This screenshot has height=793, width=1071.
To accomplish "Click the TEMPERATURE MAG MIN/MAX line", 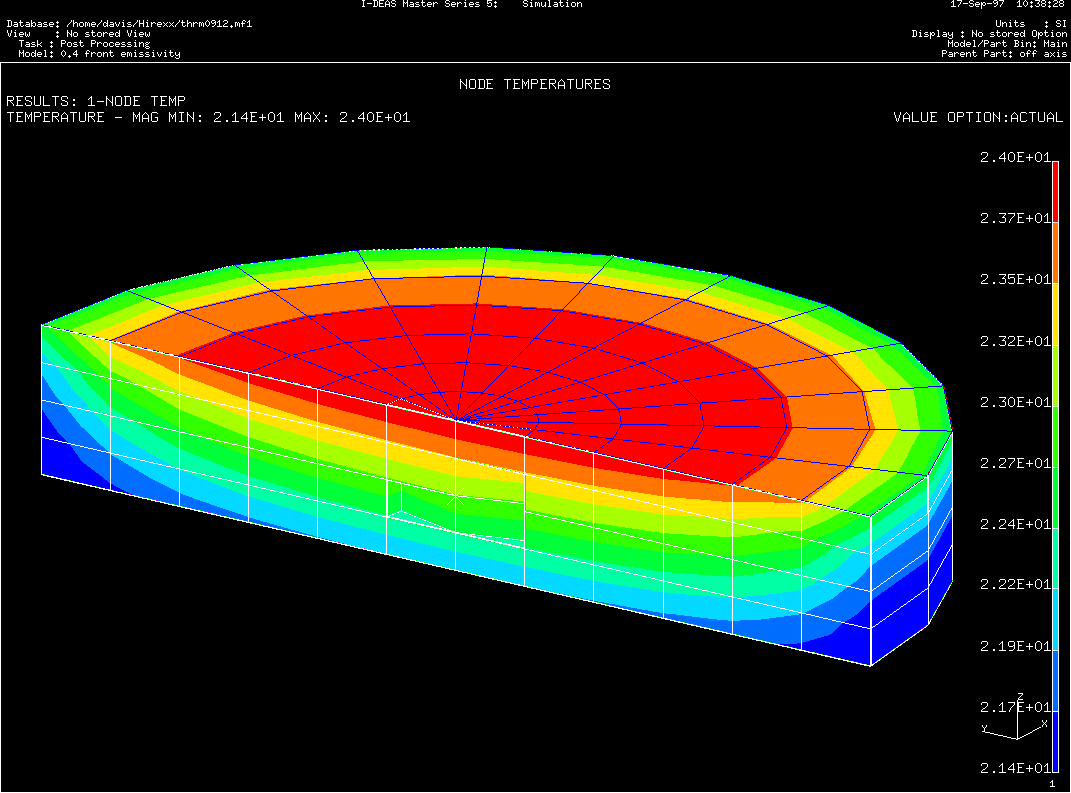I will 208,118.
